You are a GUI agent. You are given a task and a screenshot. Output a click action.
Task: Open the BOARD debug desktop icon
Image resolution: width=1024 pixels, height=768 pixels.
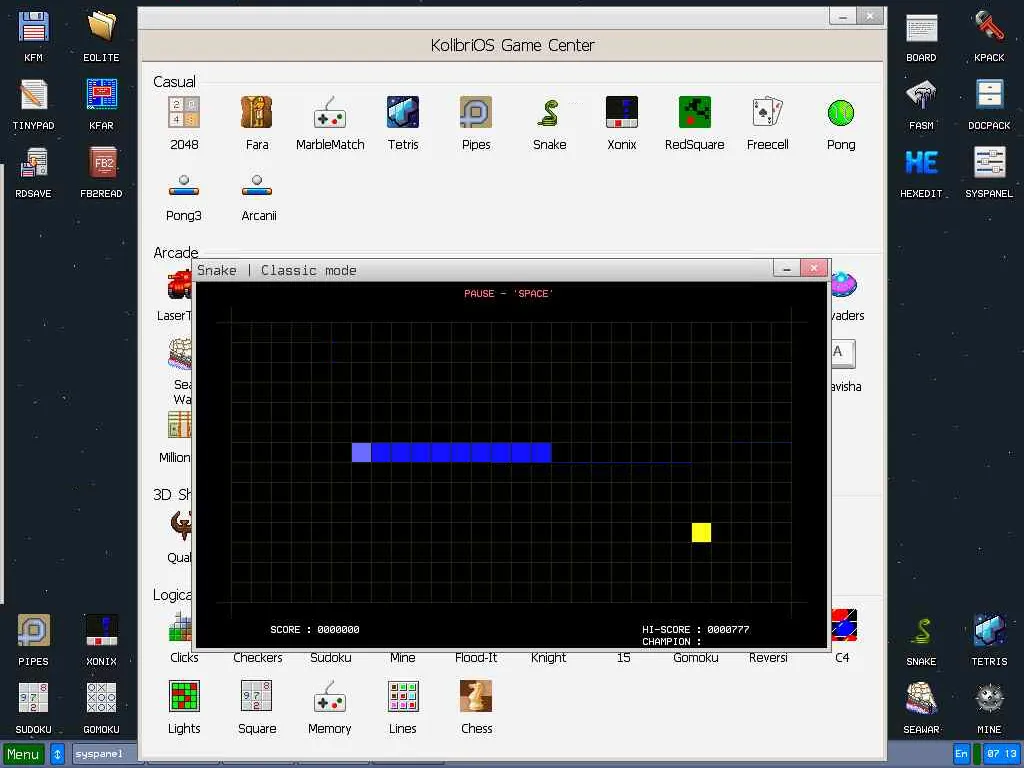pos(921,28)
